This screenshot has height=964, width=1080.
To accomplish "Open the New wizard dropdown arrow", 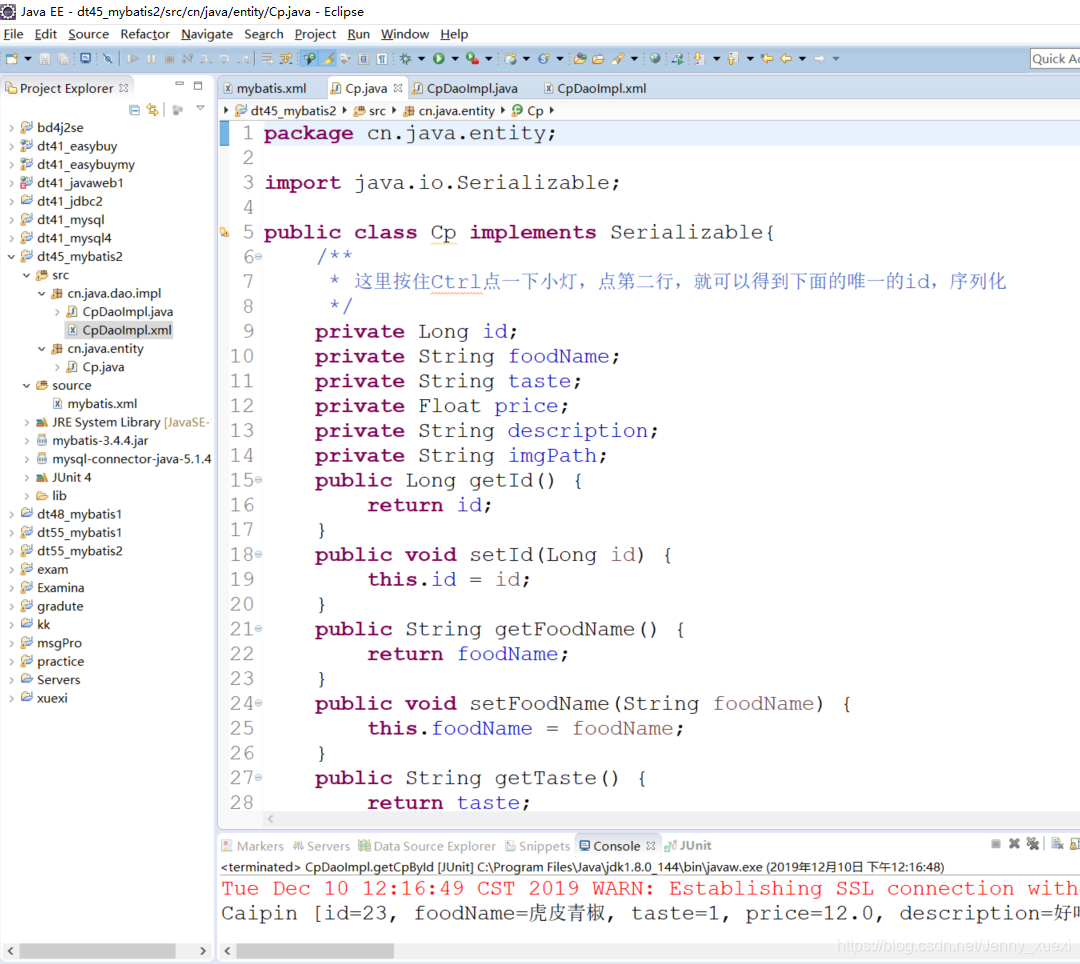I will (x=28, y=59).
